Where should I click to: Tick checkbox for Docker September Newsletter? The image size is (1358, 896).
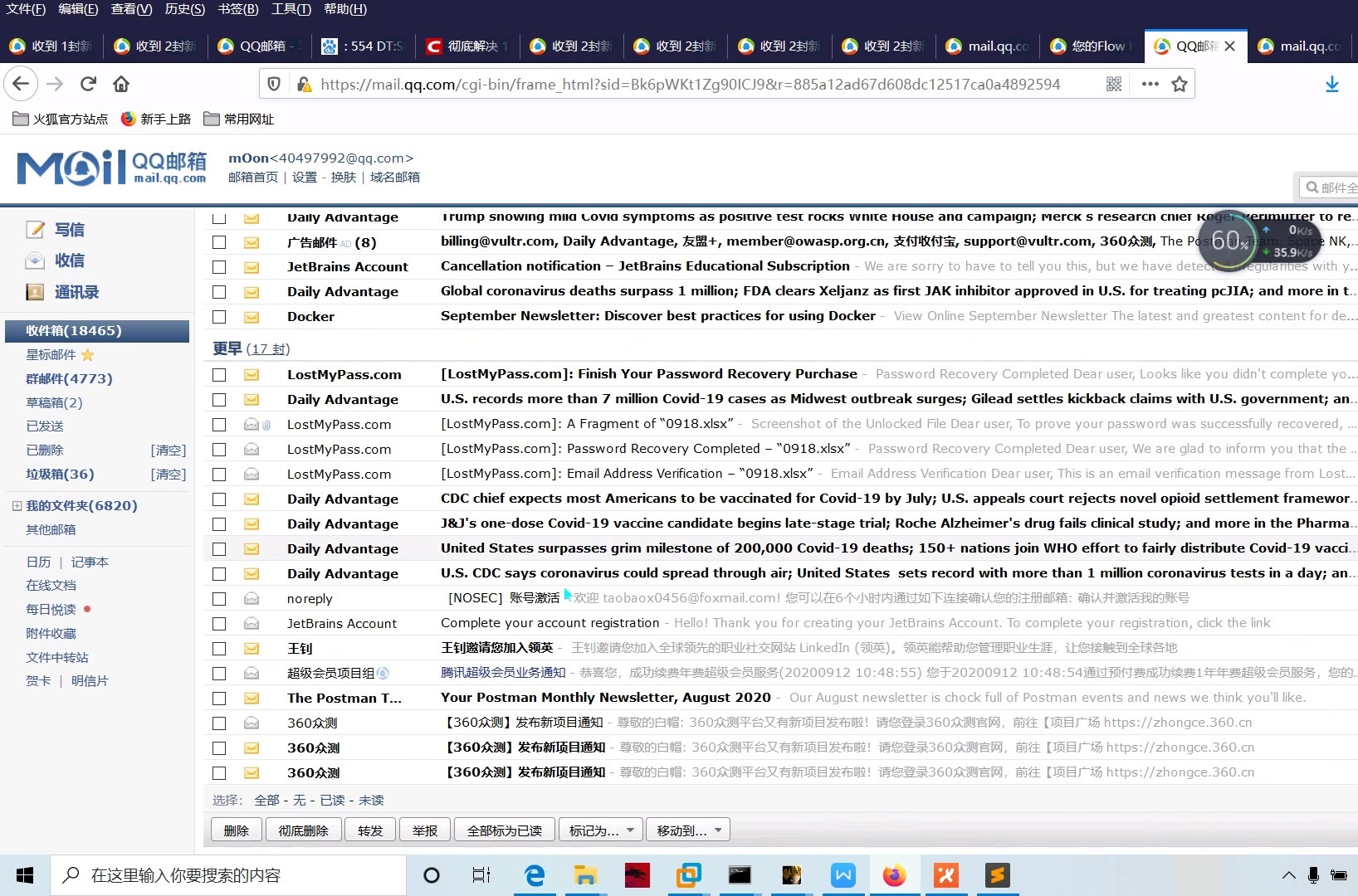click(219, 317)
